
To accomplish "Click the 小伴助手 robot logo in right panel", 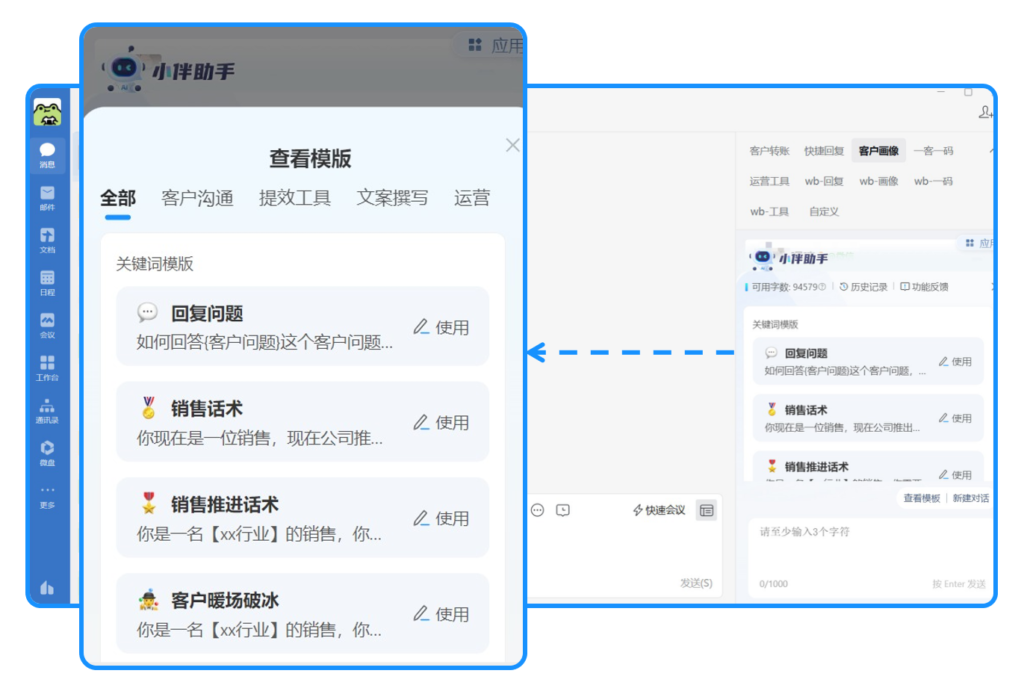I will pos(763,258).
